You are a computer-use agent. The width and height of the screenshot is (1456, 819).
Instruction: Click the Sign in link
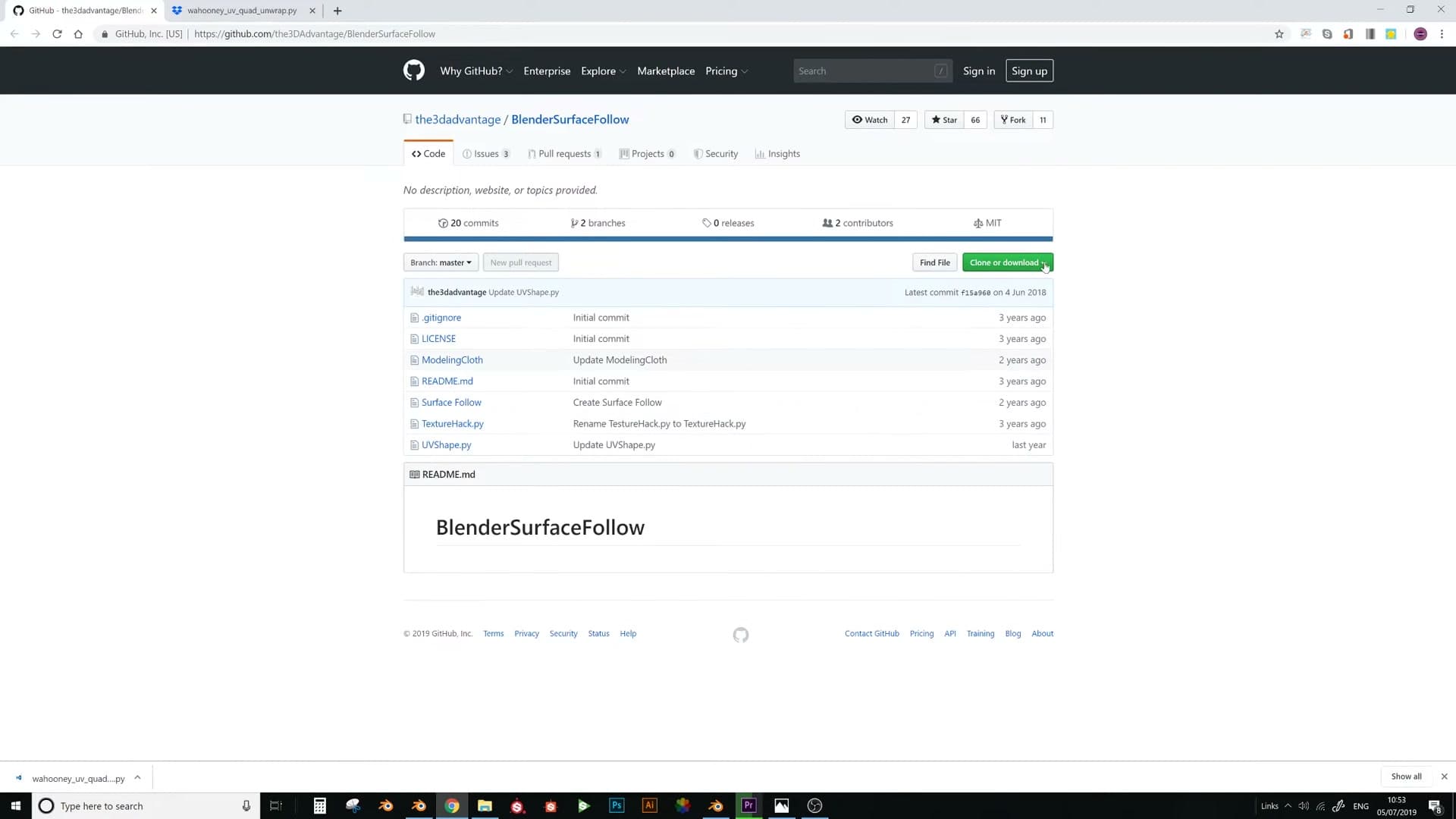coord(979,71)
